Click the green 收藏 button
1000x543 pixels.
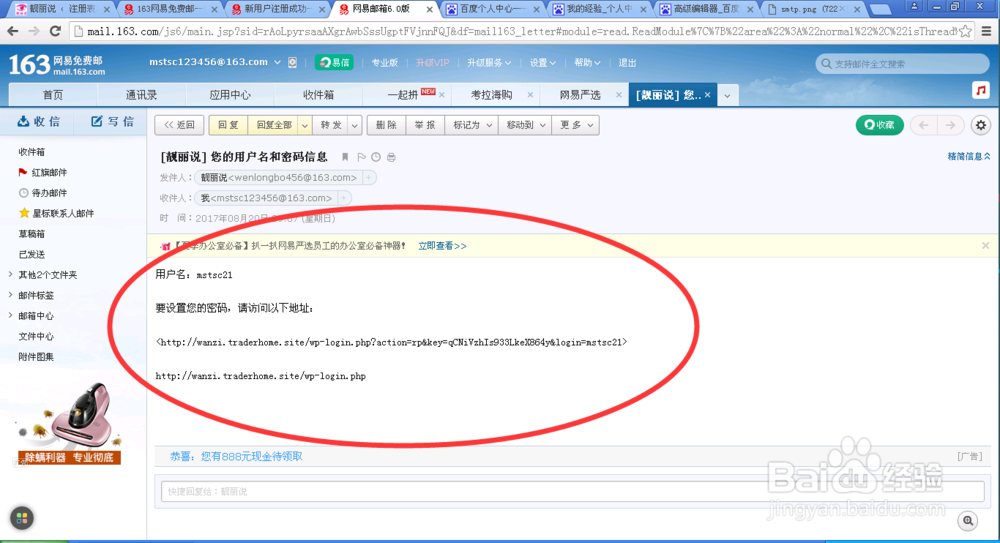pos(879,125)
